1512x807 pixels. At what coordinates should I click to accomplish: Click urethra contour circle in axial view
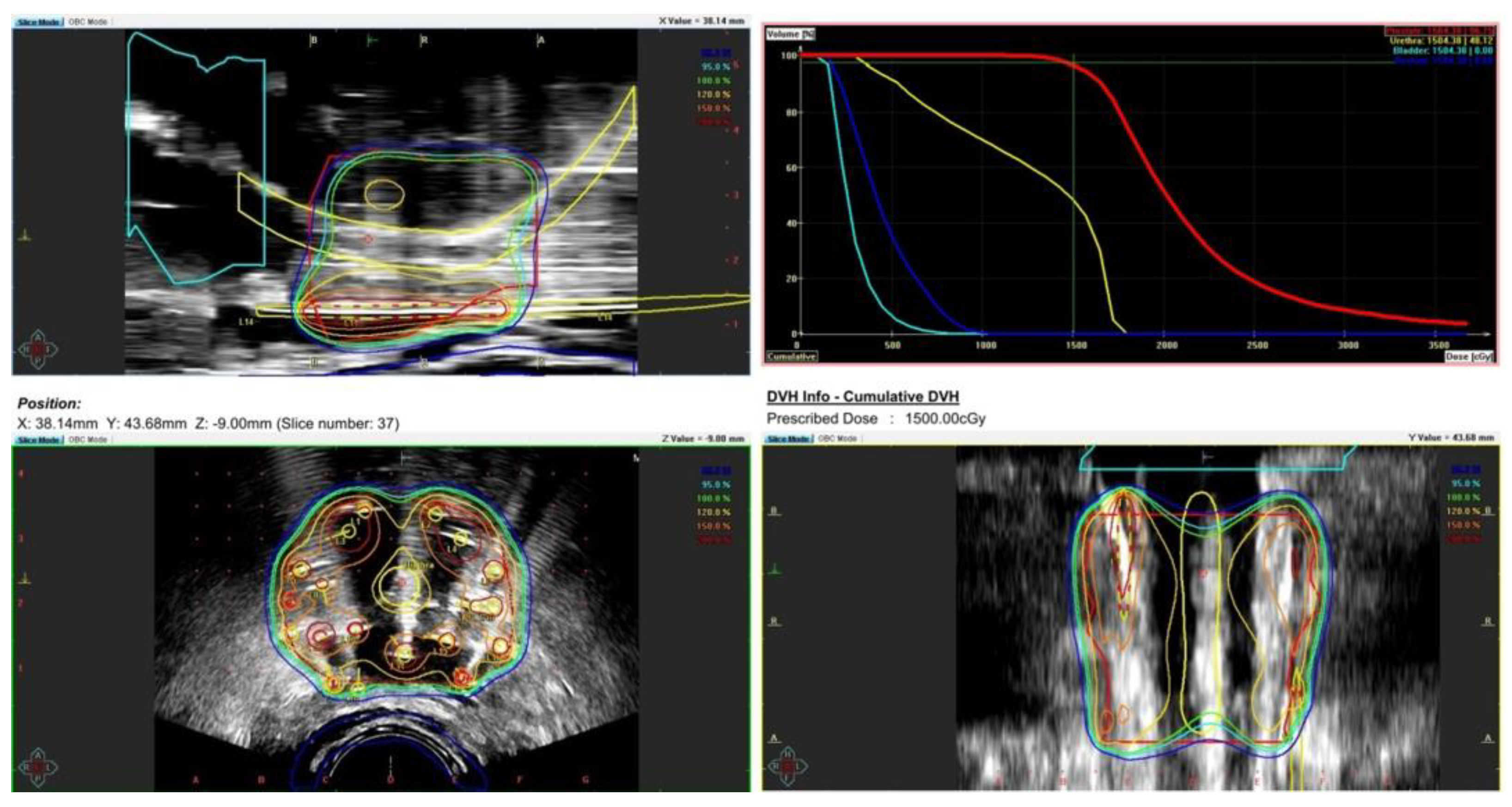click(401, 584)
